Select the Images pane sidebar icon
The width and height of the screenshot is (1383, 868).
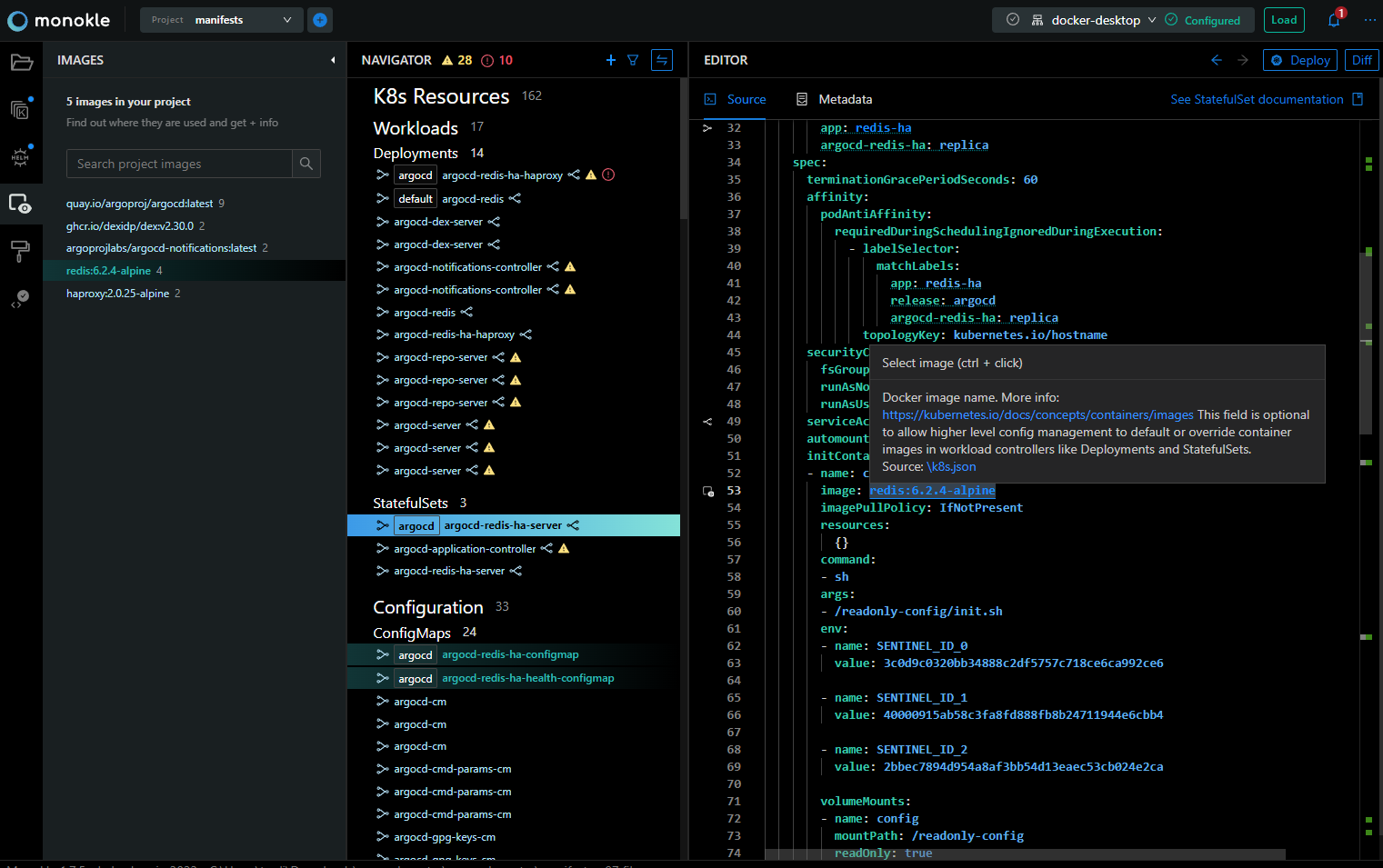[20, 205]
